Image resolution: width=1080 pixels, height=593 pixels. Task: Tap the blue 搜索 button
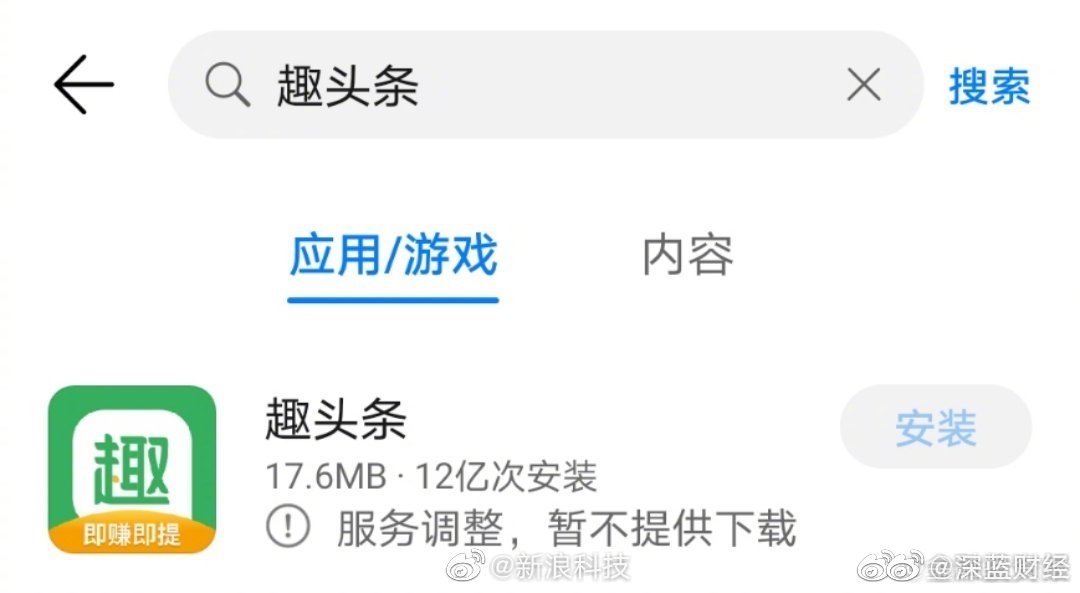989,86
